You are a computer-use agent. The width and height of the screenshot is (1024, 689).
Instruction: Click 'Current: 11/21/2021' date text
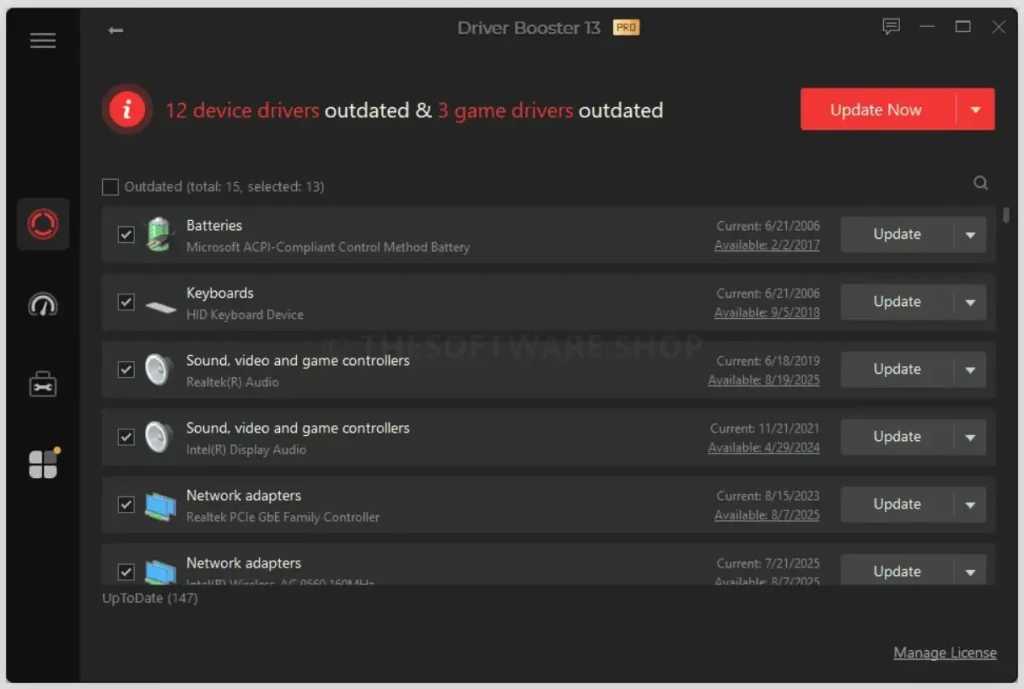[x=765, y=428]
